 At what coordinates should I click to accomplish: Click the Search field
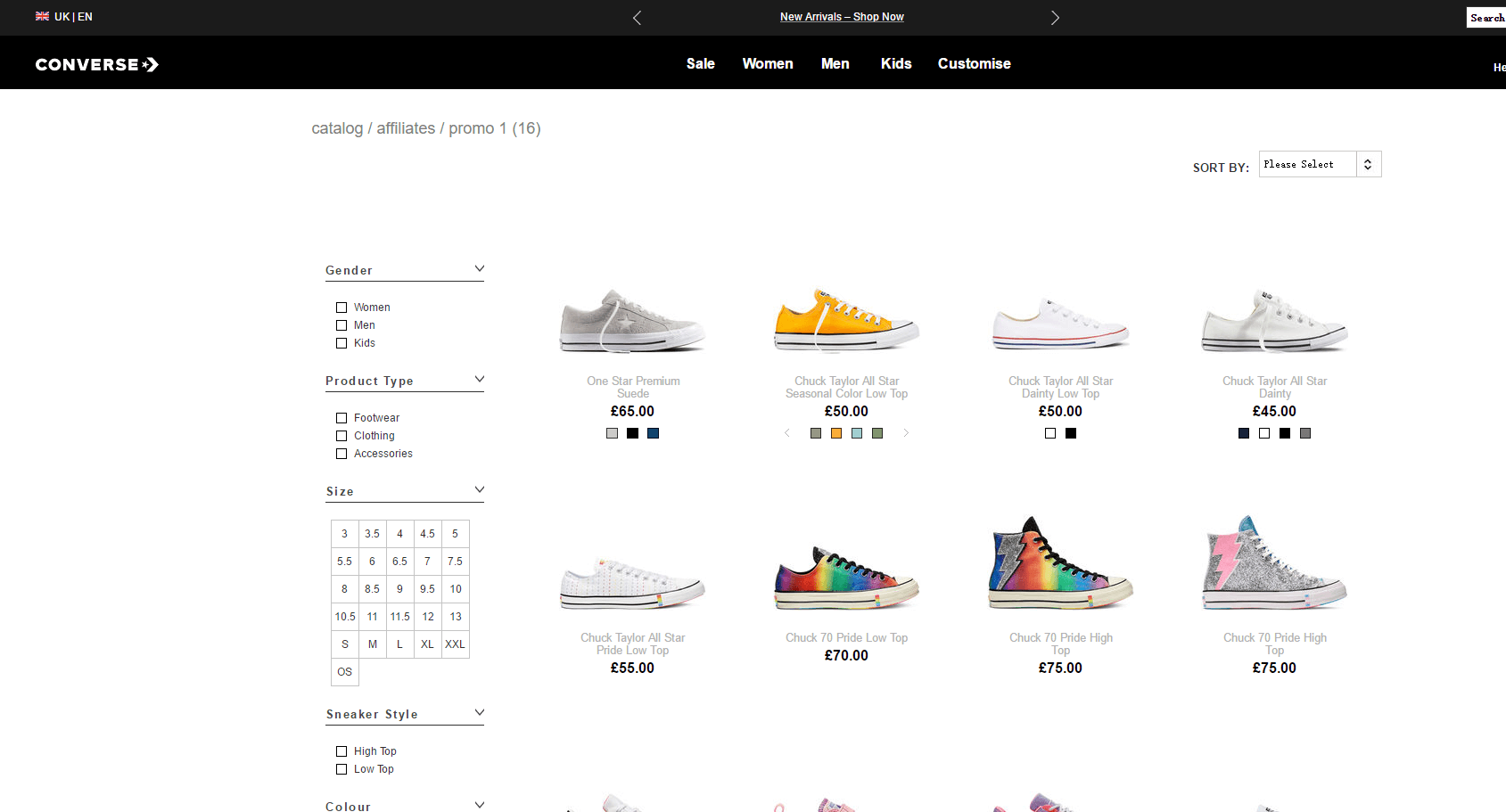click(x=1486, y=18)
